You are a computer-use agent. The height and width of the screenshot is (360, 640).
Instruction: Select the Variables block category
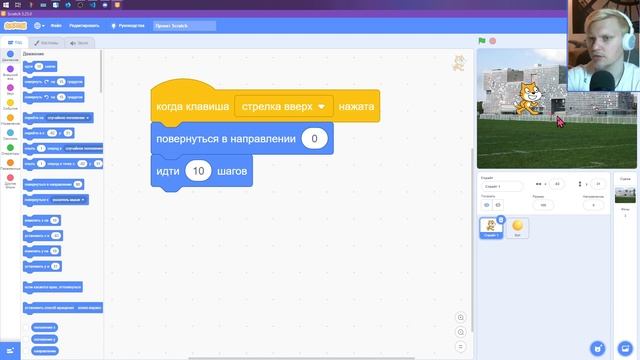(10, 164)
